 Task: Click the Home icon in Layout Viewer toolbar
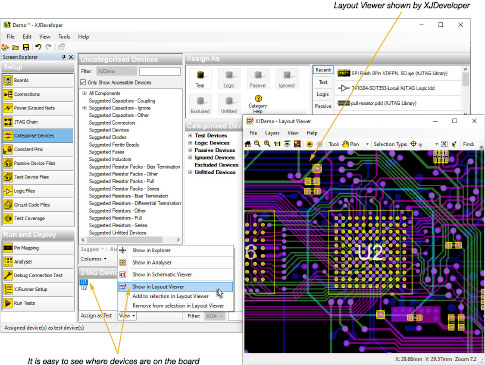coord(248,144)
